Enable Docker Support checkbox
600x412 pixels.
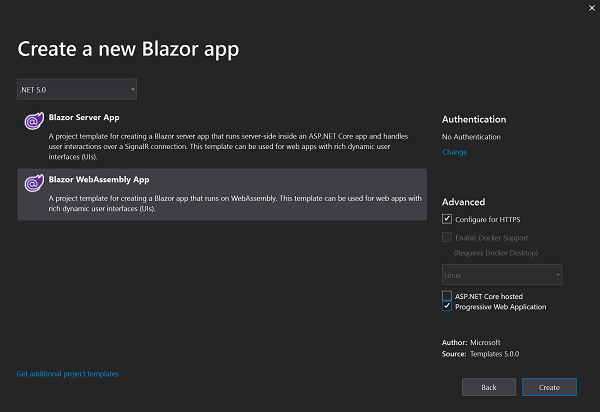(x=447, y=237)
